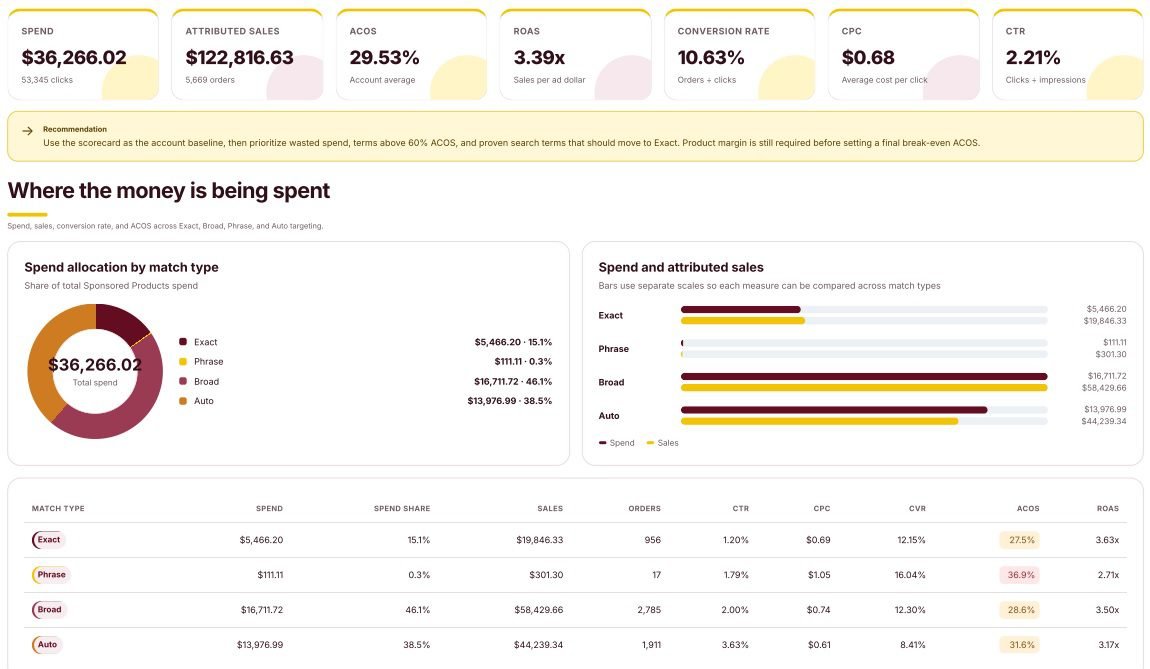
Task: Click the $58,429.66 sales table cell
Action: [538, 610]
